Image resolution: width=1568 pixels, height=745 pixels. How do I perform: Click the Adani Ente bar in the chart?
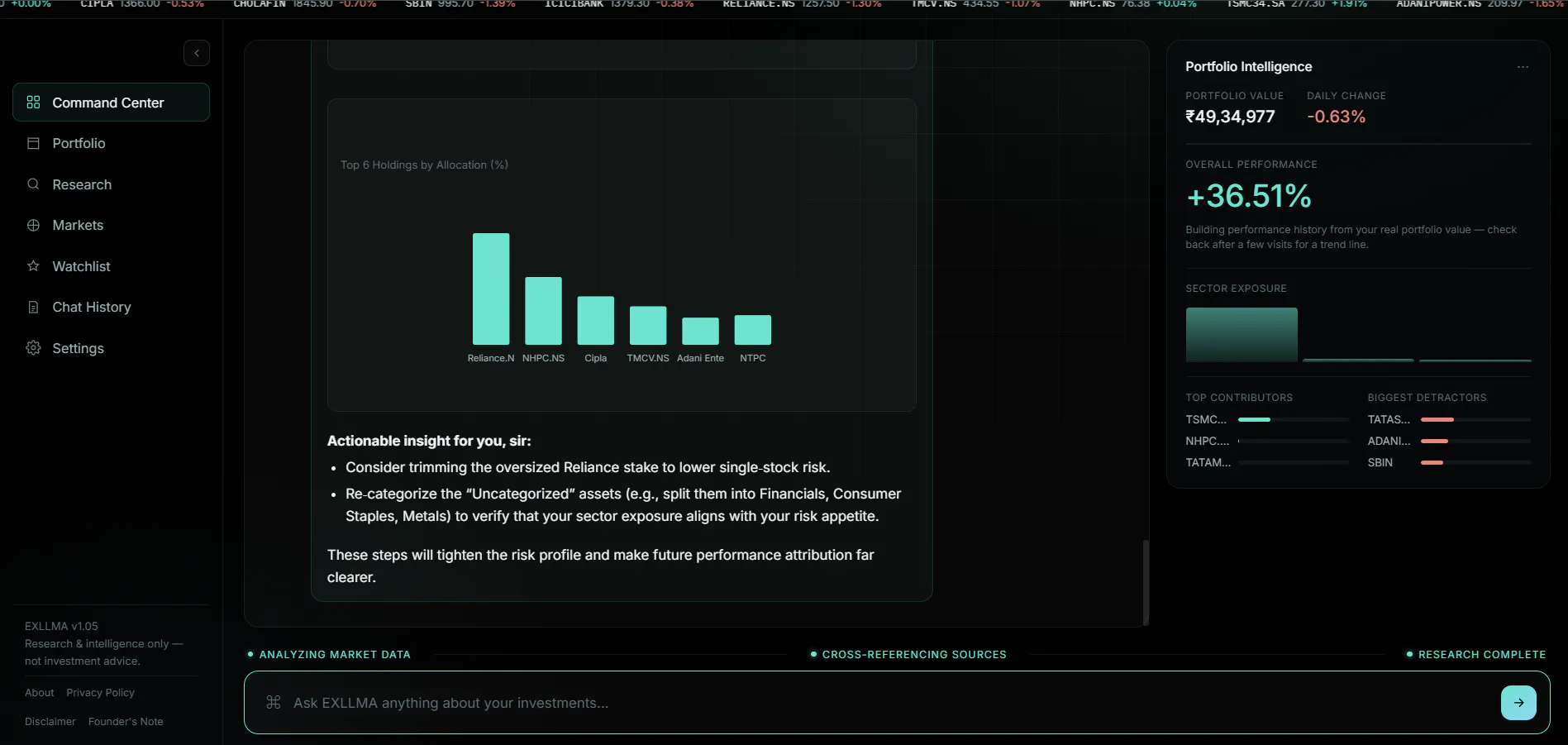coord(700,331)
